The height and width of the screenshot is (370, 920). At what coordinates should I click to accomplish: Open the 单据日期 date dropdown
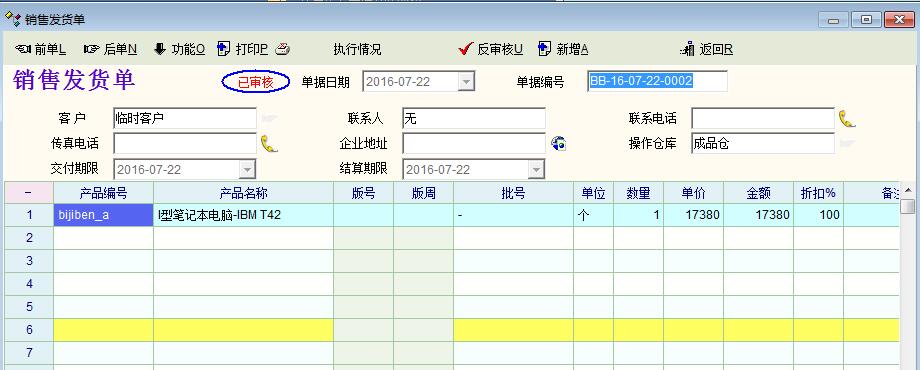point(466,82)
